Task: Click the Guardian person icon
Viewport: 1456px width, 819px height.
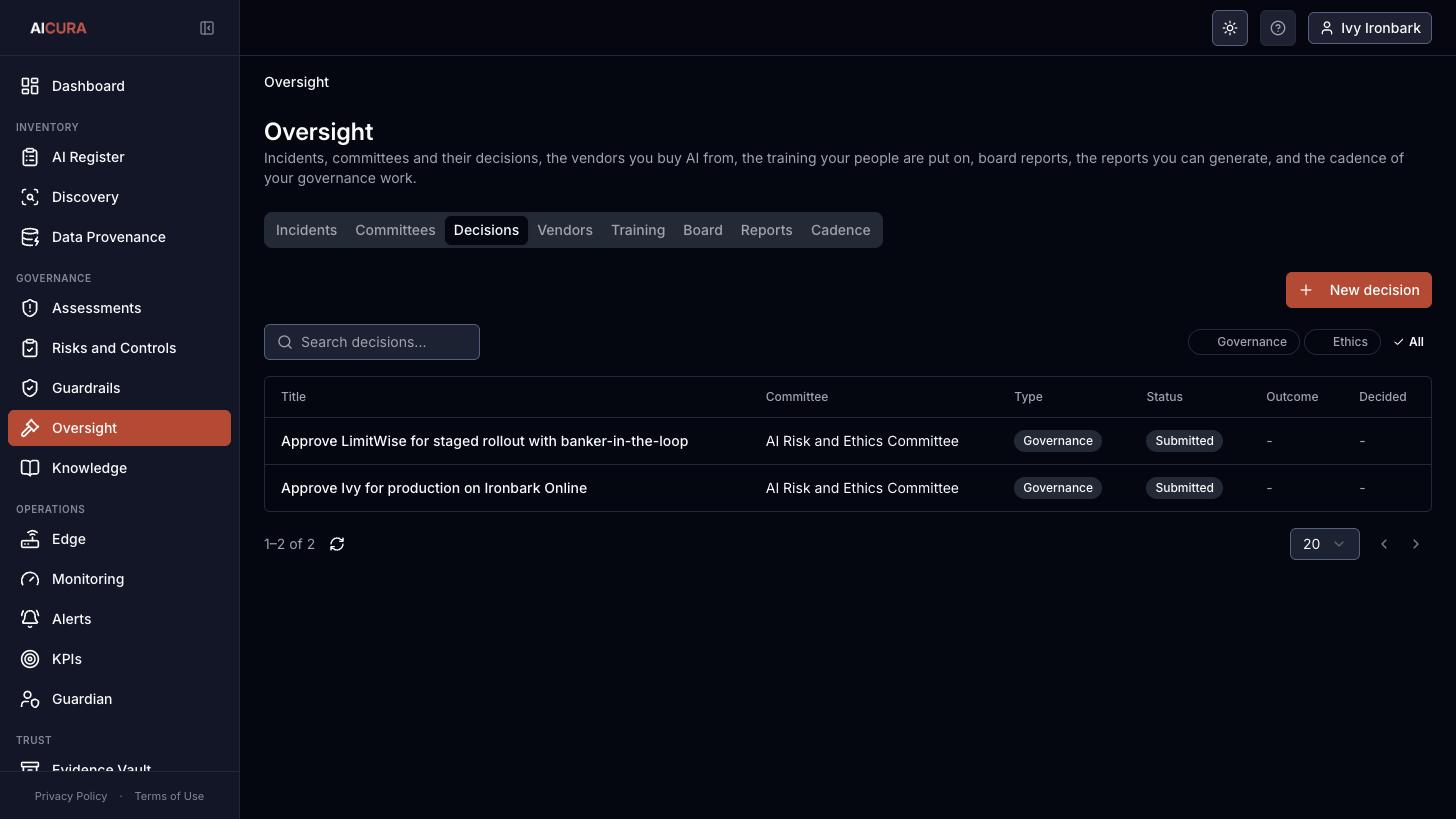Action: click(x=30, y=699)
